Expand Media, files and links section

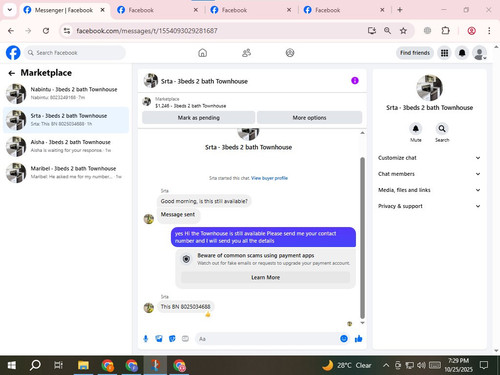click(x=429, y=190)
